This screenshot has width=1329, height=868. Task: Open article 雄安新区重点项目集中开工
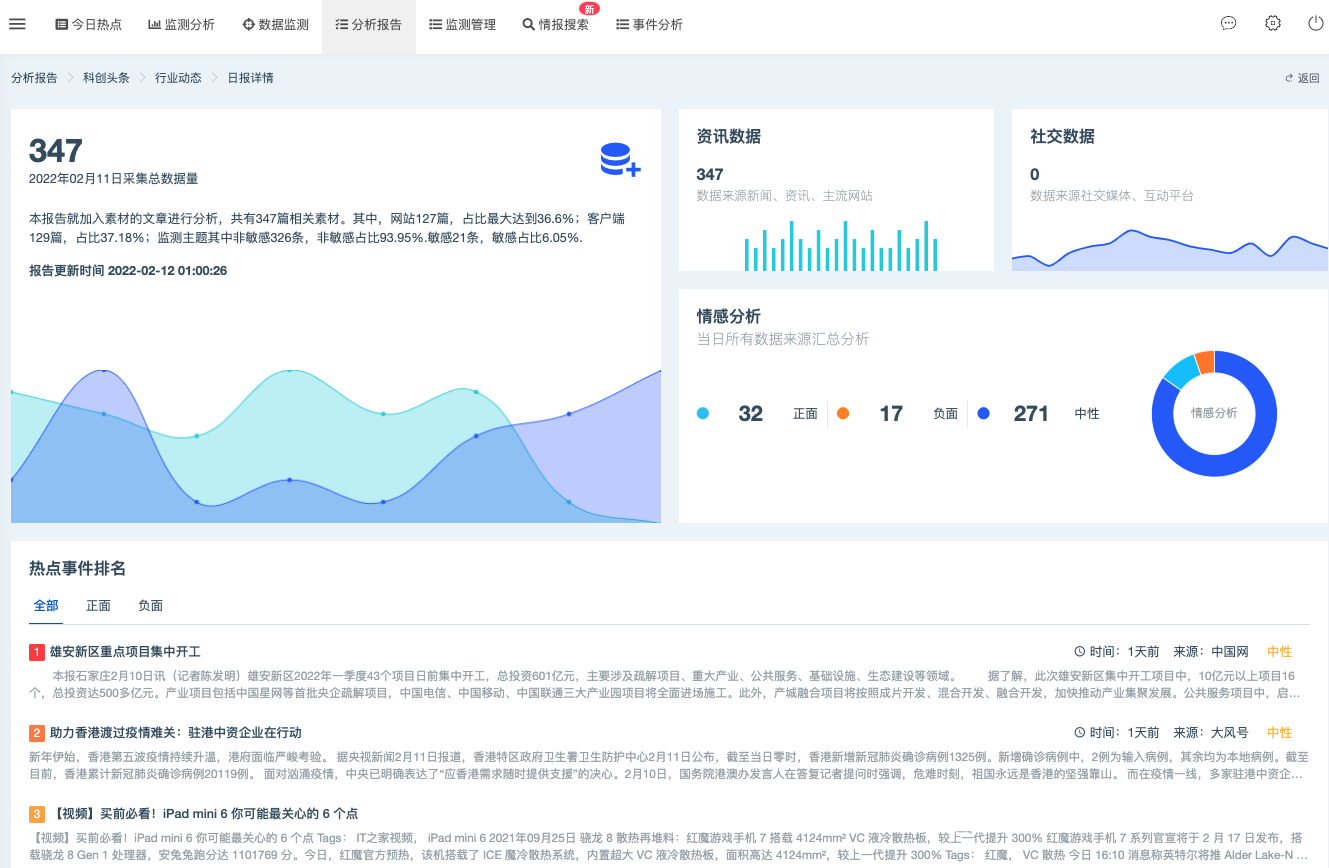click(x=125, y=652)
